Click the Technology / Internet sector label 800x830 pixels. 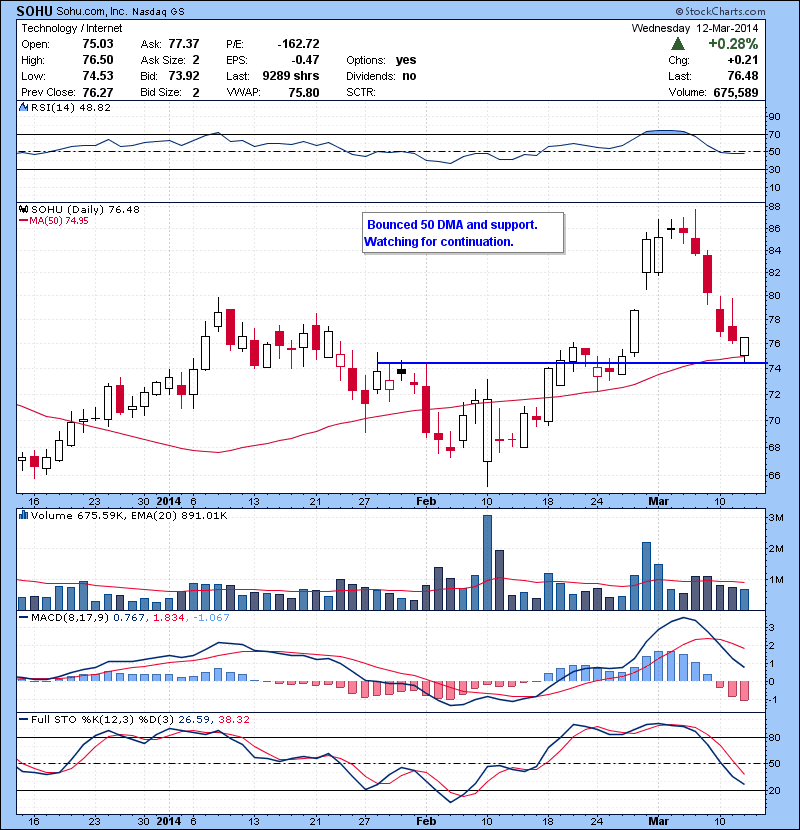[71, 28]
